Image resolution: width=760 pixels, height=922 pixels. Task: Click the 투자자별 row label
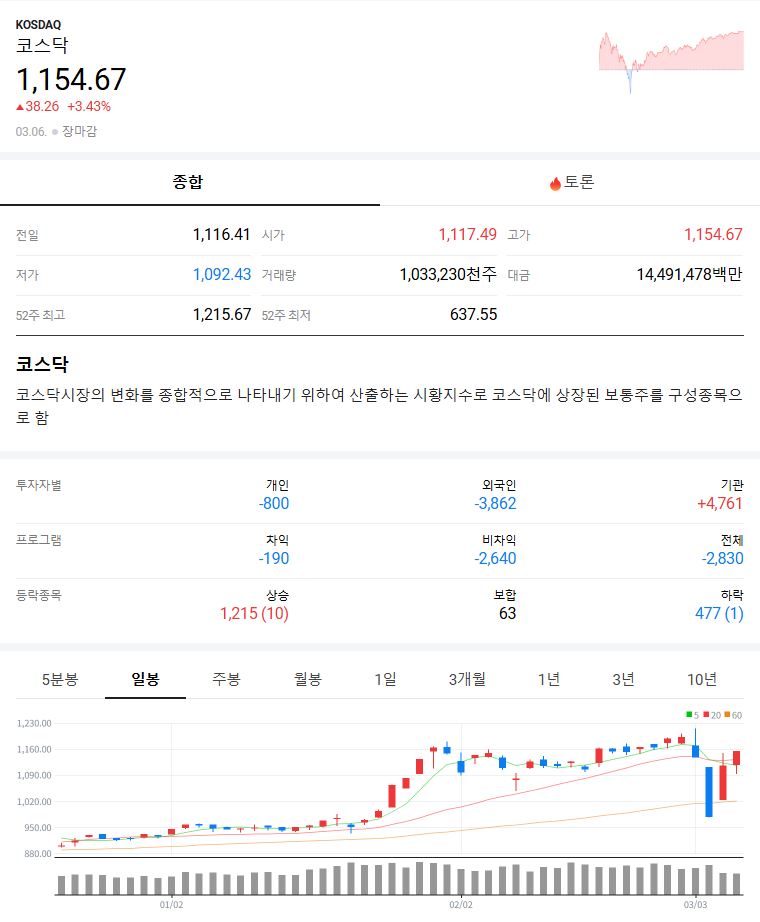tap(39, 486)
